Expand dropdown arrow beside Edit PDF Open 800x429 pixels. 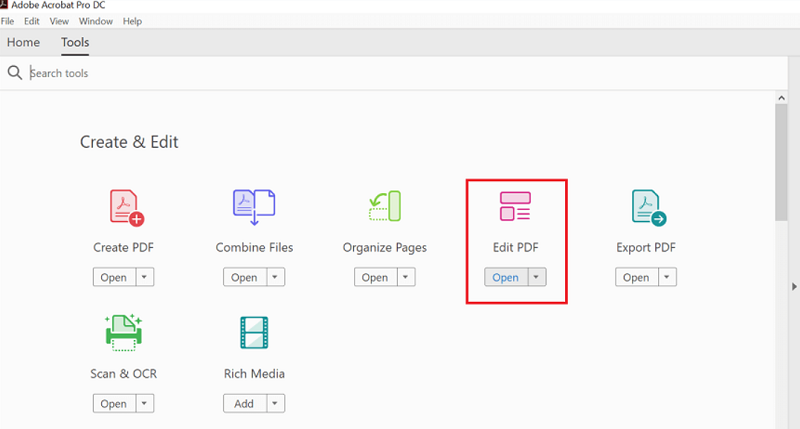[x=536, y=277]
